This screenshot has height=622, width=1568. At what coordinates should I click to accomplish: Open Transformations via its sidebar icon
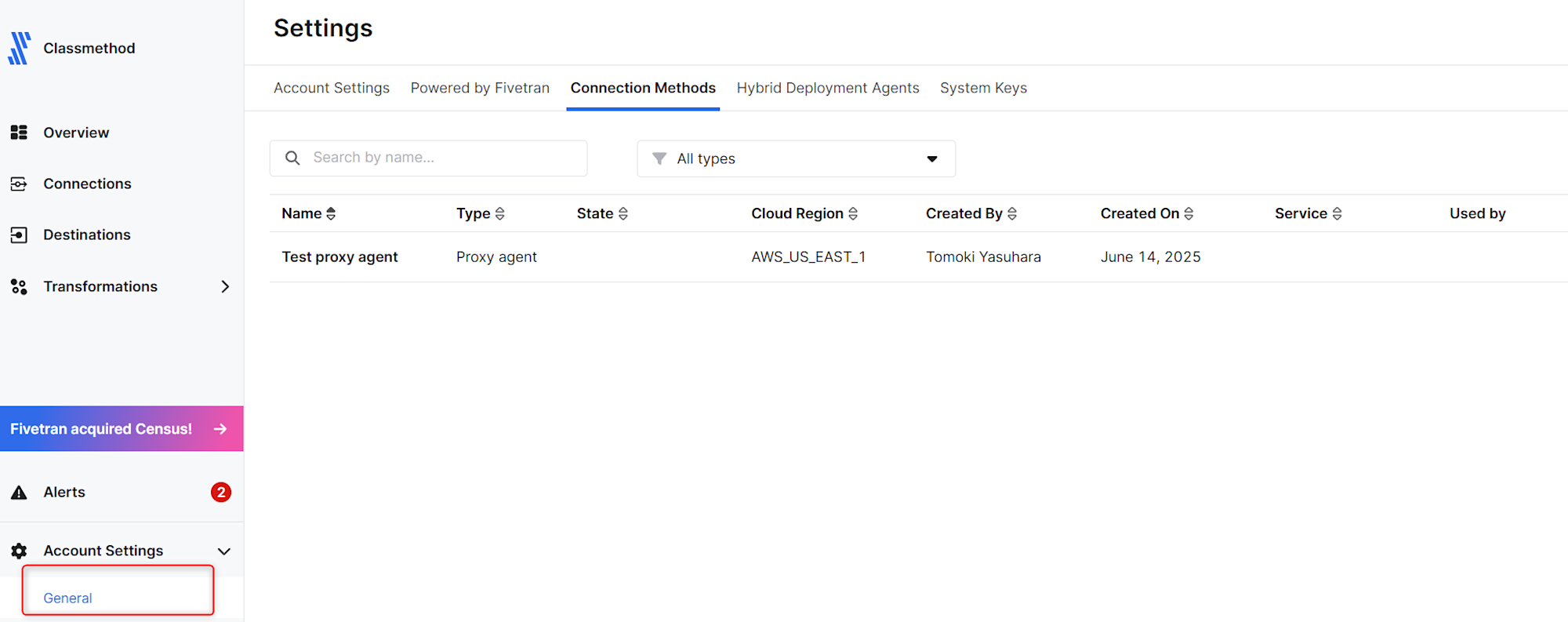tap(19, 286)
